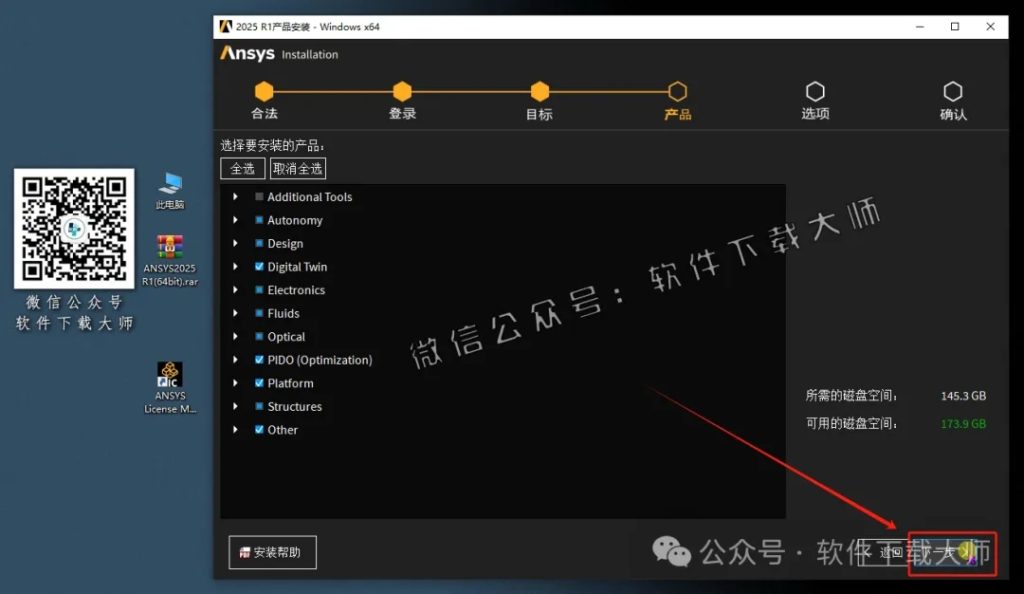Expand the Additional Tools category
Screen dimensions: 1024x594
[235, 196]
